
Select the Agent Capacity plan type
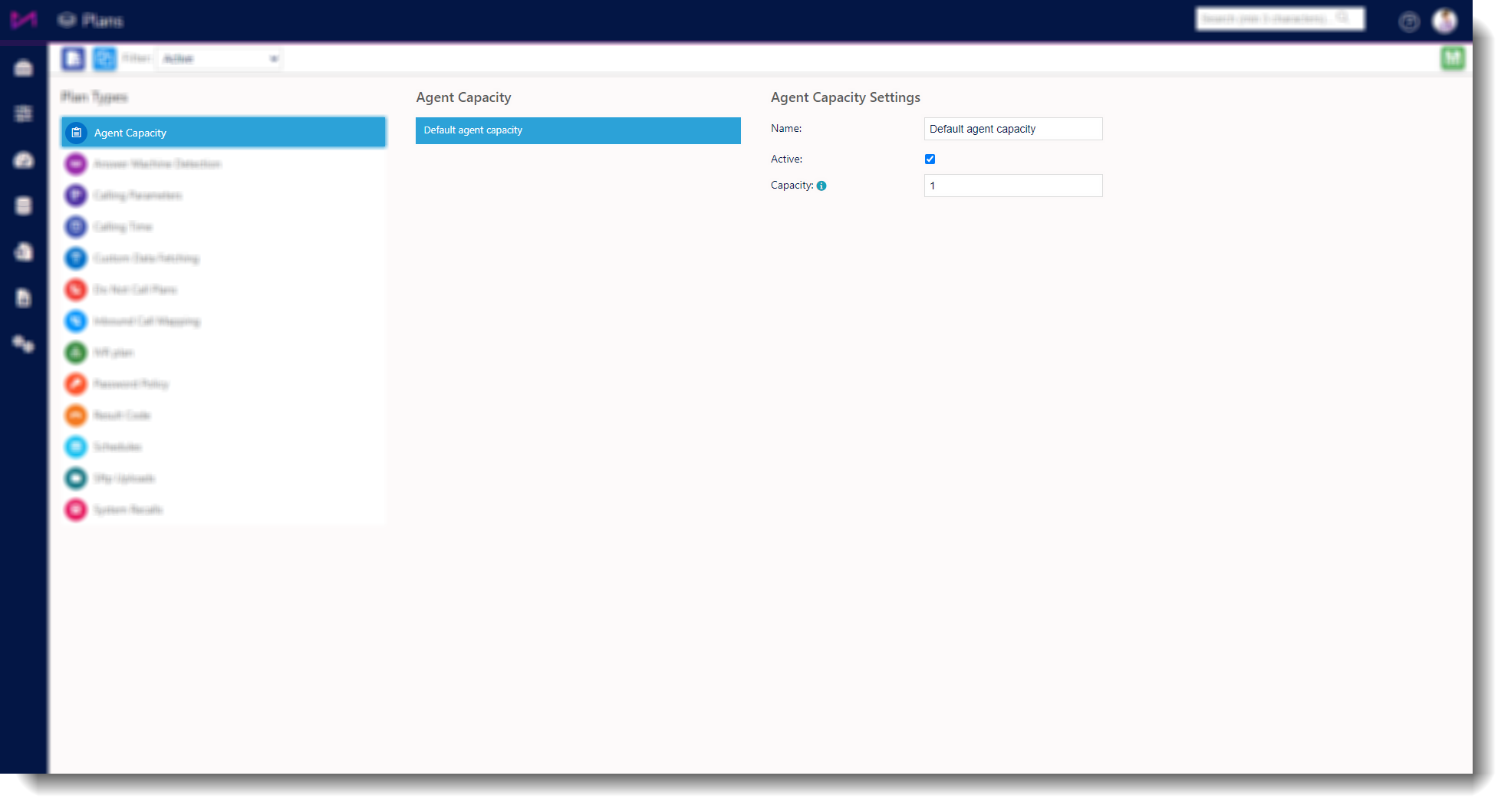(223, 133)
